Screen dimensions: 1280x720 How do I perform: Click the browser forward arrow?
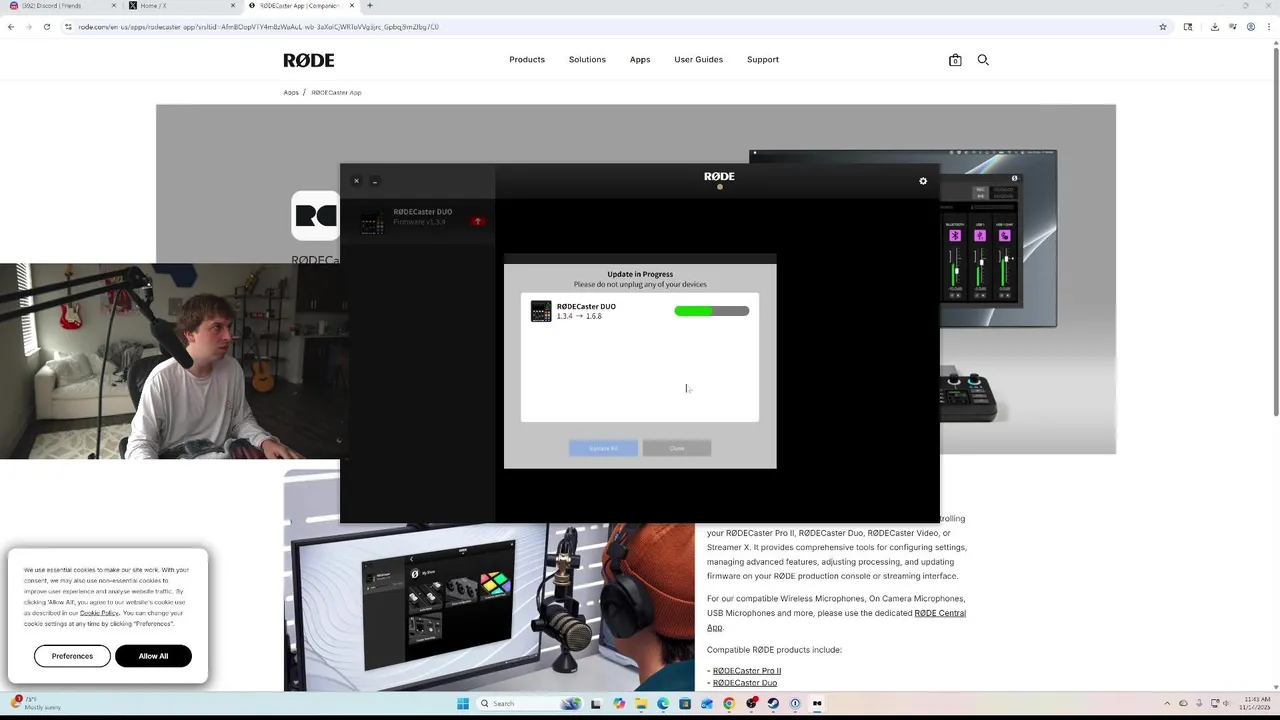tap(28, 27)
